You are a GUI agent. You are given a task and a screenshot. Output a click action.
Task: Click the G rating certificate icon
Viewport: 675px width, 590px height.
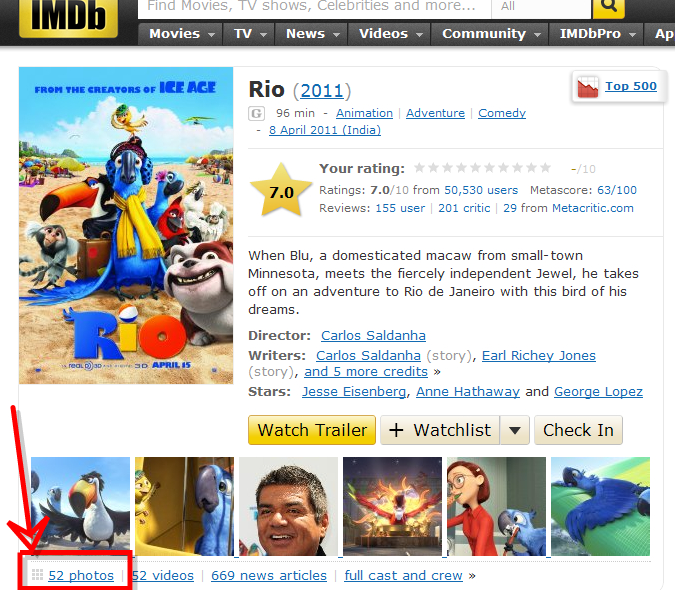coord(256,114)
